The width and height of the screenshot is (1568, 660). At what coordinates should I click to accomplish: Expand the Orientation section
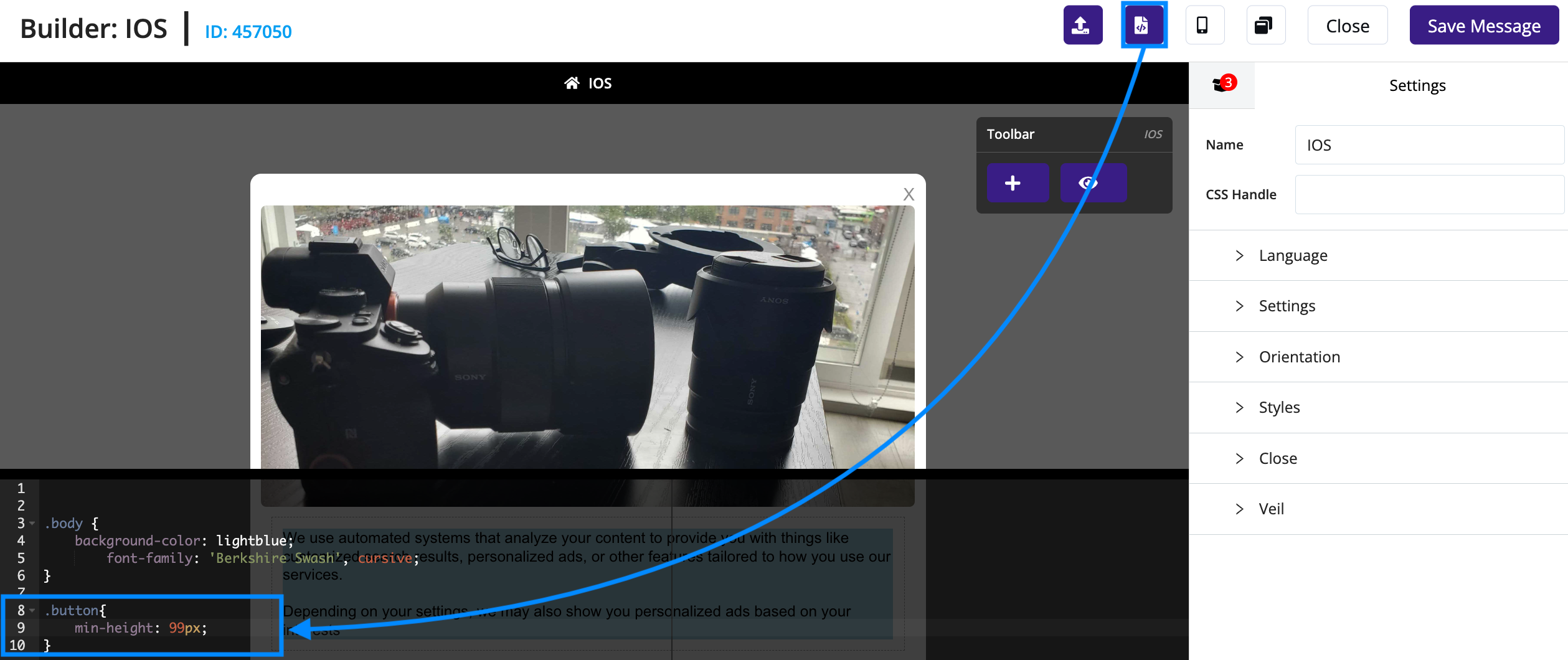point(1378,357)
